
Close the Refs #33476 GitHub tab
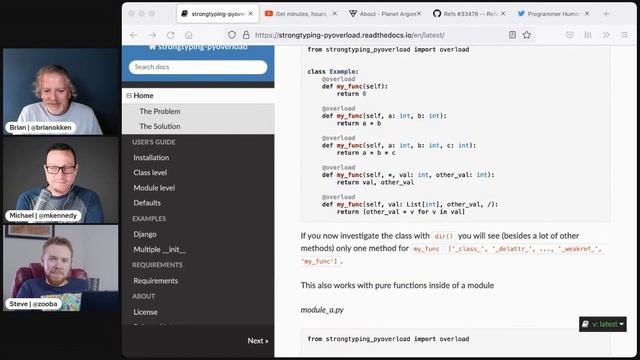click(503, 14)
